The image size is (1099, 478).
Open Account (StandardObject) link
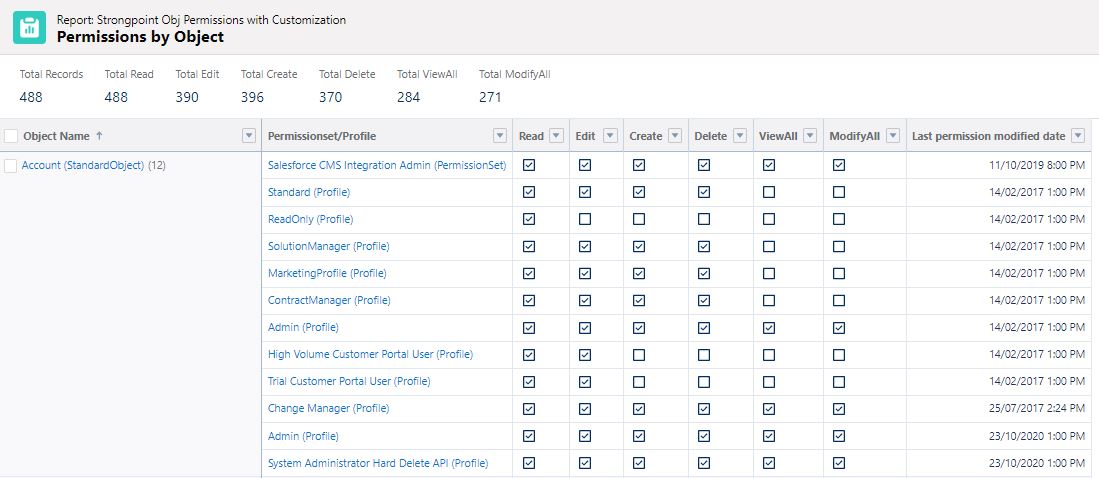[x=83, y=165]
